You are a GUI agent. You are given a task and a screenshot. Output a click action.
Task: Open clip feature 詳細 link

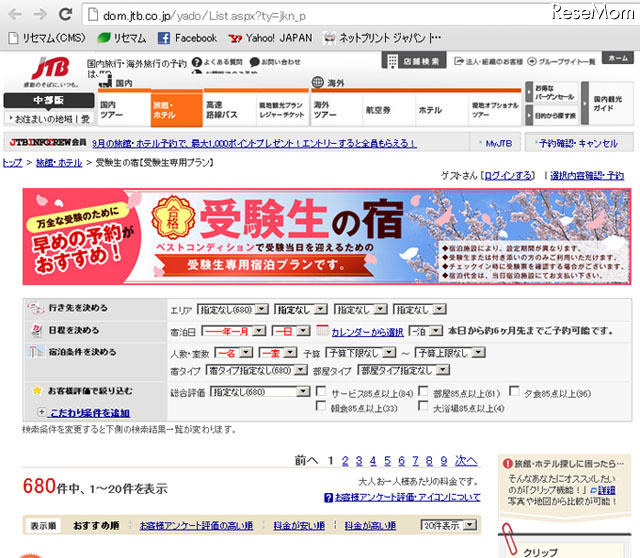[x=607, y=490]
